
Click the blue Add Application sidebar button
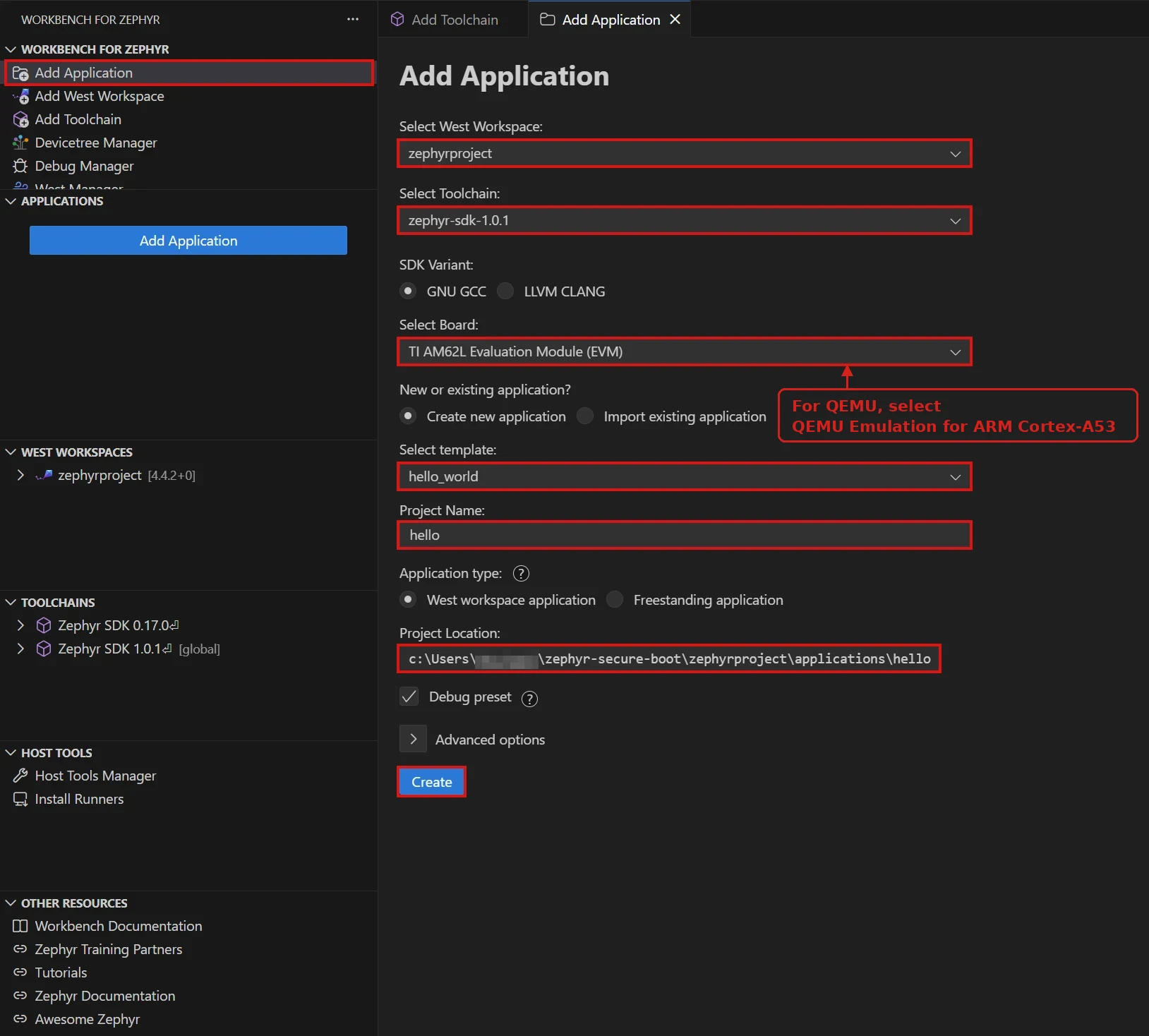(x=188, y=241)
